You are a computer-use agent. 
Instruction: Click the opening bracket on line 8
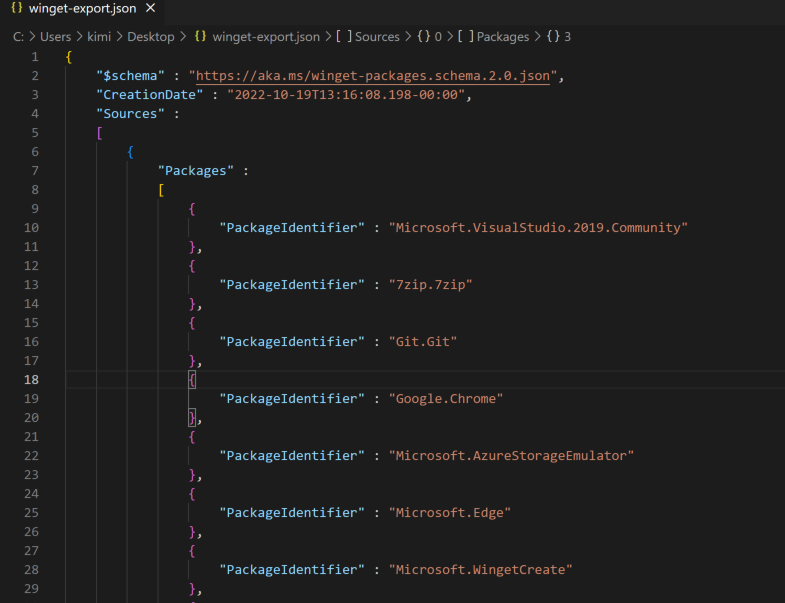161,190
